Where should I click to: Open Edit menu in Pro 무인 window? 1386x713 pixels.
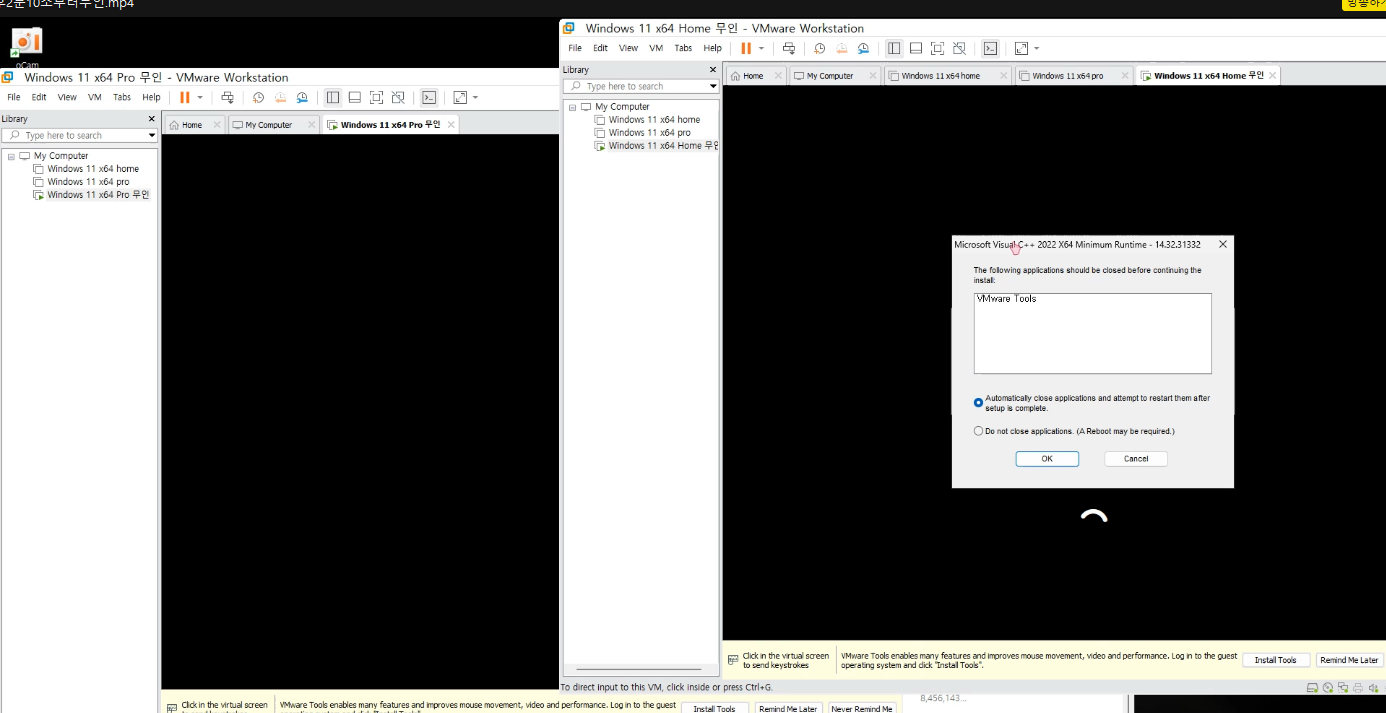coord(39,97)
